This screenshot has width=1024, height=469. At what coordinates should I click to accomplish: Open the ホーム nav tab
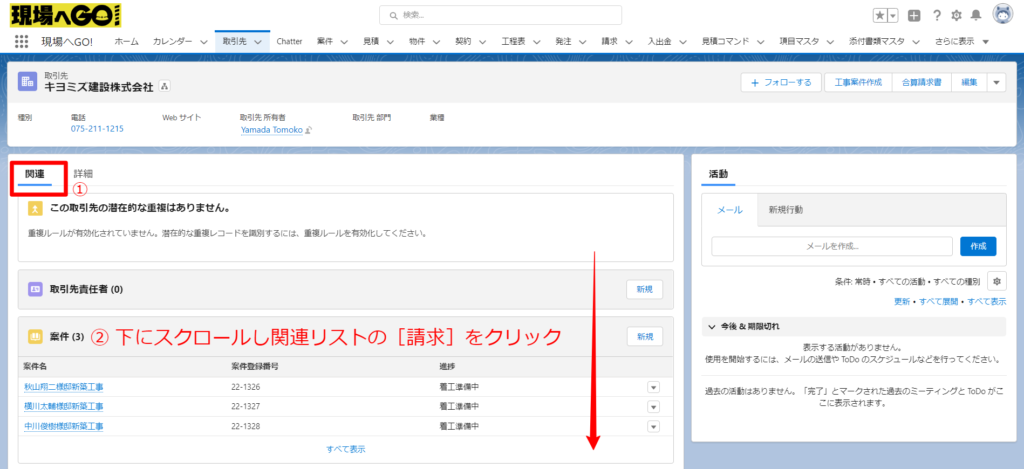[x=127, y=41]
